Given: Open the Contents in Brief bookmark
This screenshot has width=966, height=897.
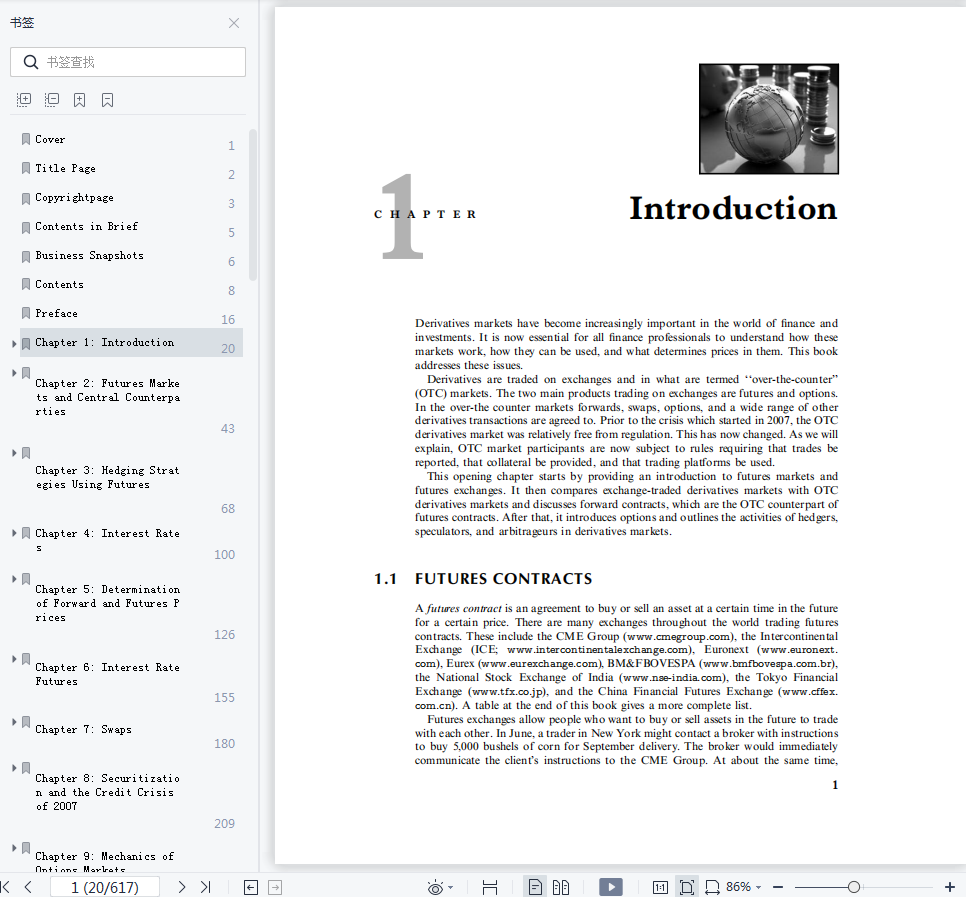Looking at the screenshot, I should (x=86, y=226).
